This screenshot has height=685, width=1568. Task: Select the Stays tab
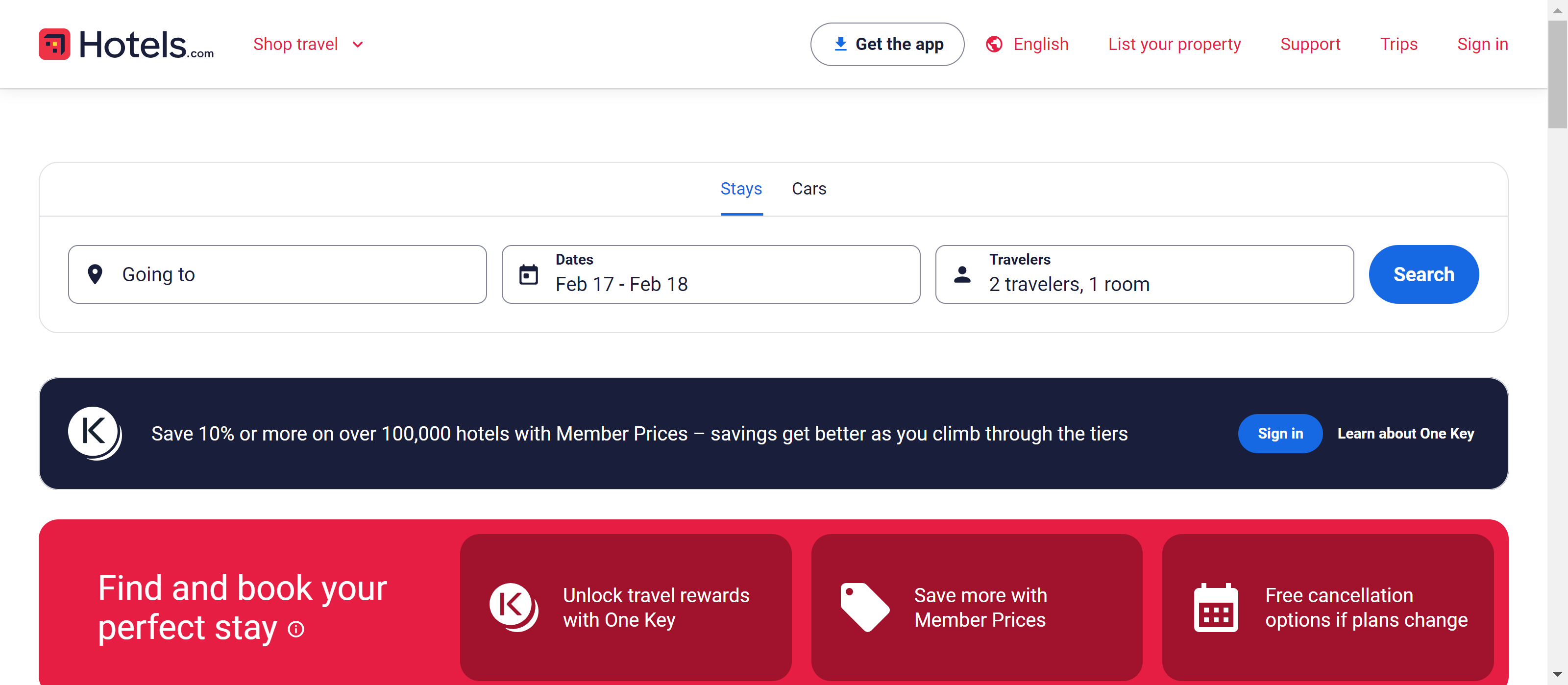(x=741, y=189)
